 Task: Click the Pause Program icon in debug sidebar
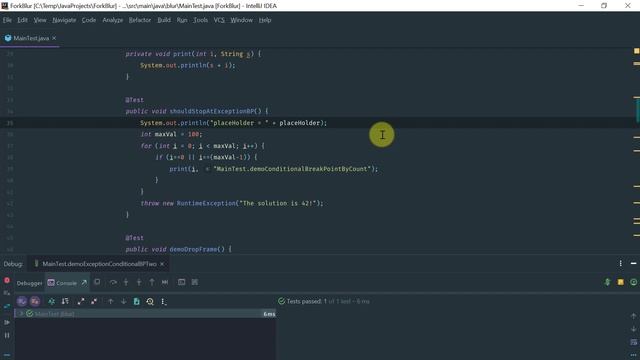[7, 335]
